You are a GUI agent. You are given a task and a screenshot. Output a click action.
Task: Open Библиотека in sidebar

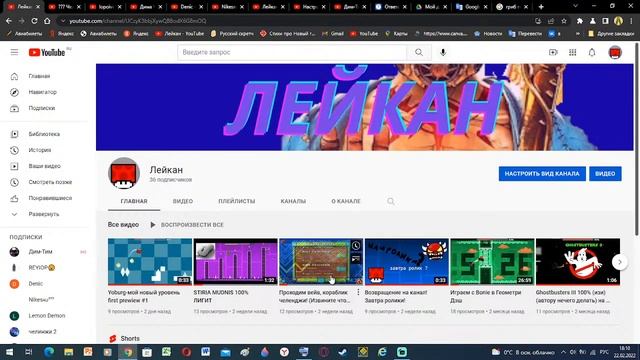[x=45, y=134]
